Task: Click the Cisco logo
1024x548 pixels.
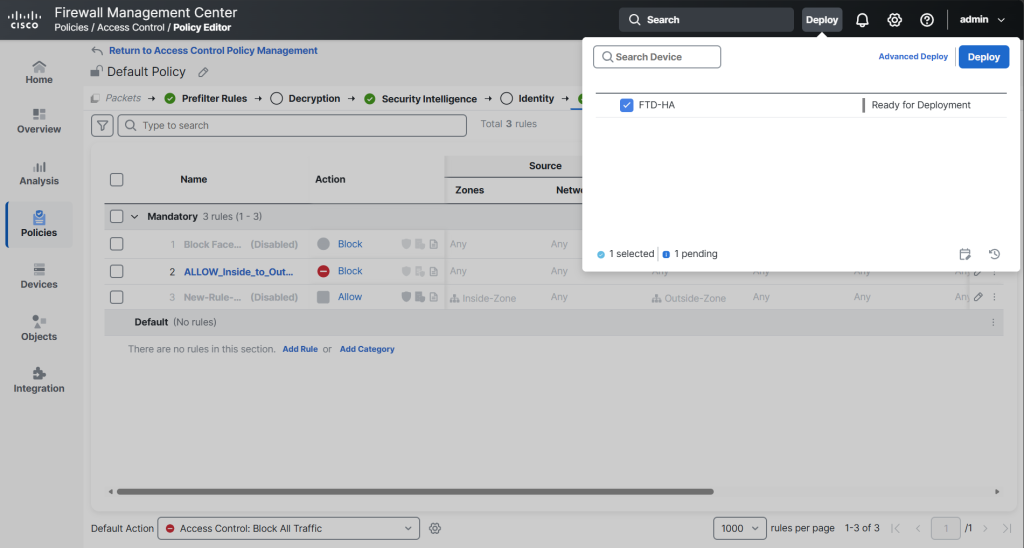Action: coord(25,20)
